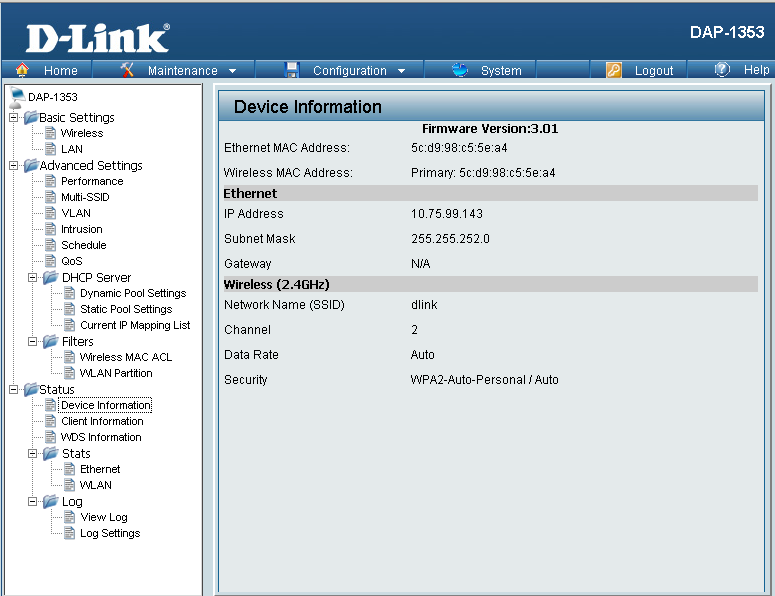Screen dimensions: 775x596
Task: Open Static Pool Settings page
Action: point(126,309)
